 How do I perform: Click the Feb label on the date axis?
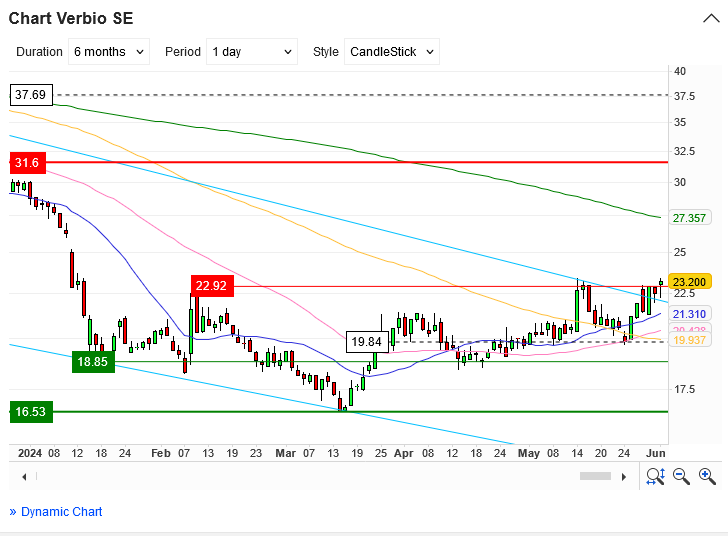click(x=161, y=453)
